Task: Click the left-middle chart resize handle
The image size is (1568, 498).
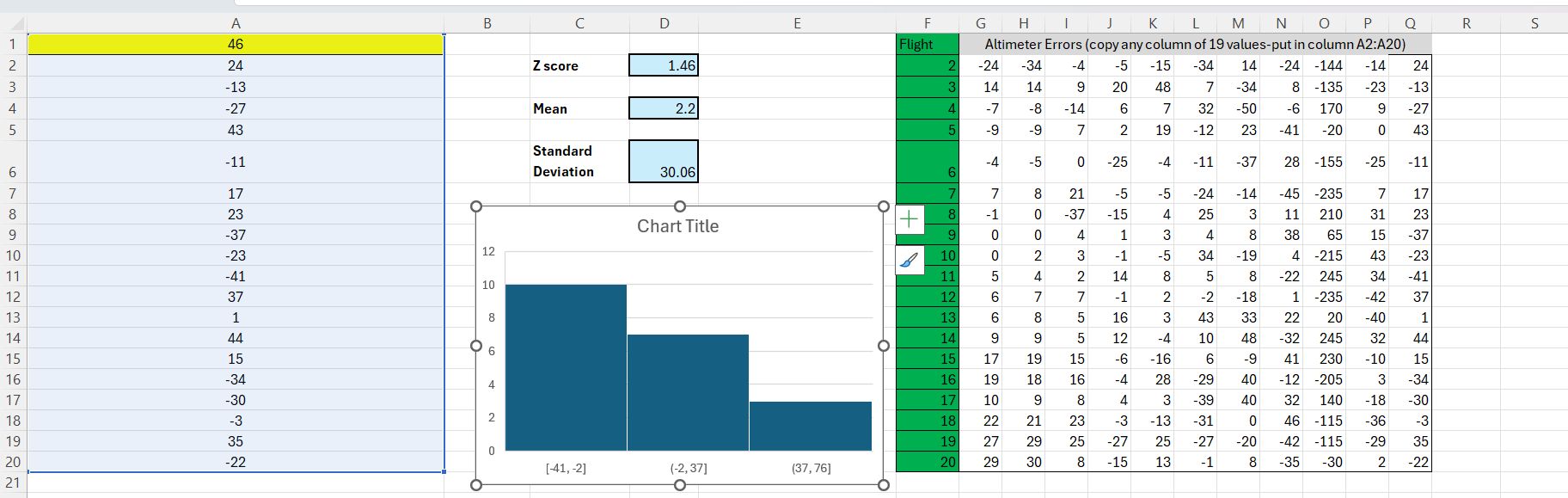Action: 476,346
